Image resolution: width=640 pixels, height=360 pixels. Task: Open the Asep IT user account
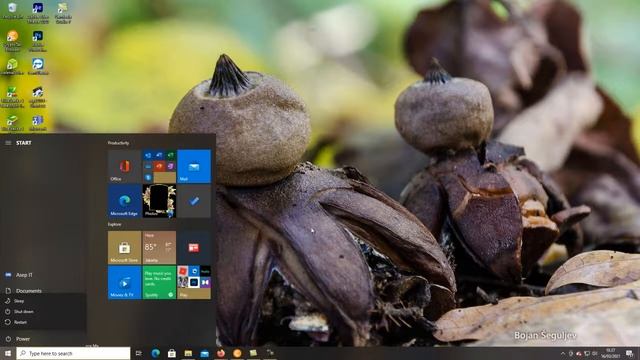(x=43, y=275)
